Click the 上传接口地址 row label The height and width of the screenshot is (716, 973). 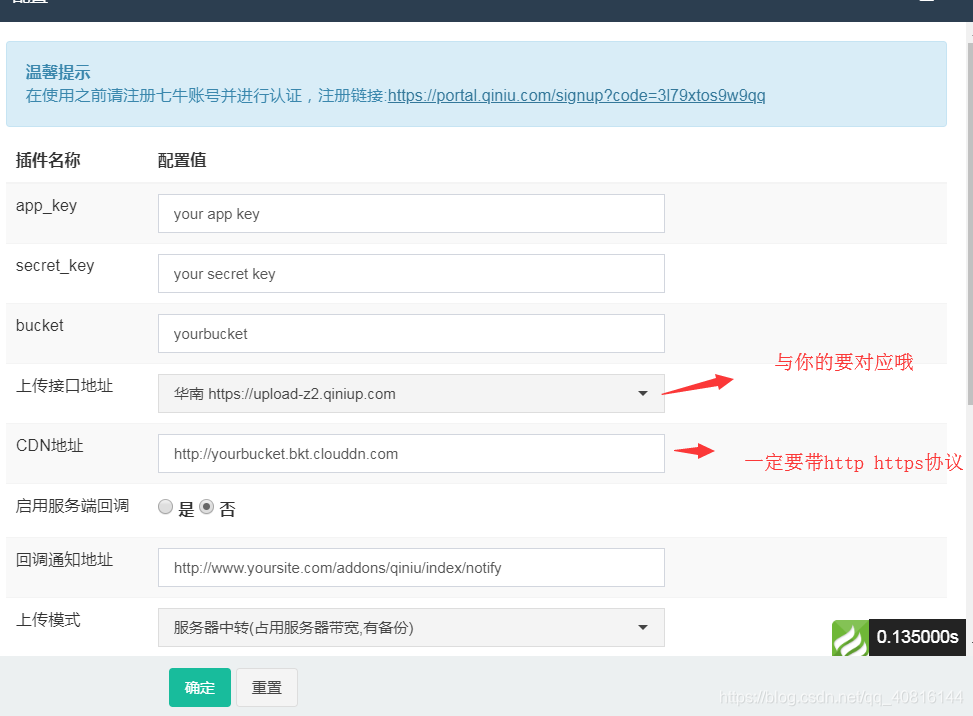[x=65, y=386]
